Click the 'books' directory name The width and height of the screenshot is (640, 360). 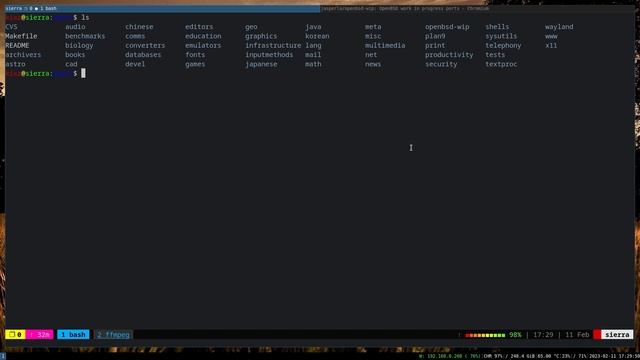click(76, 55)
